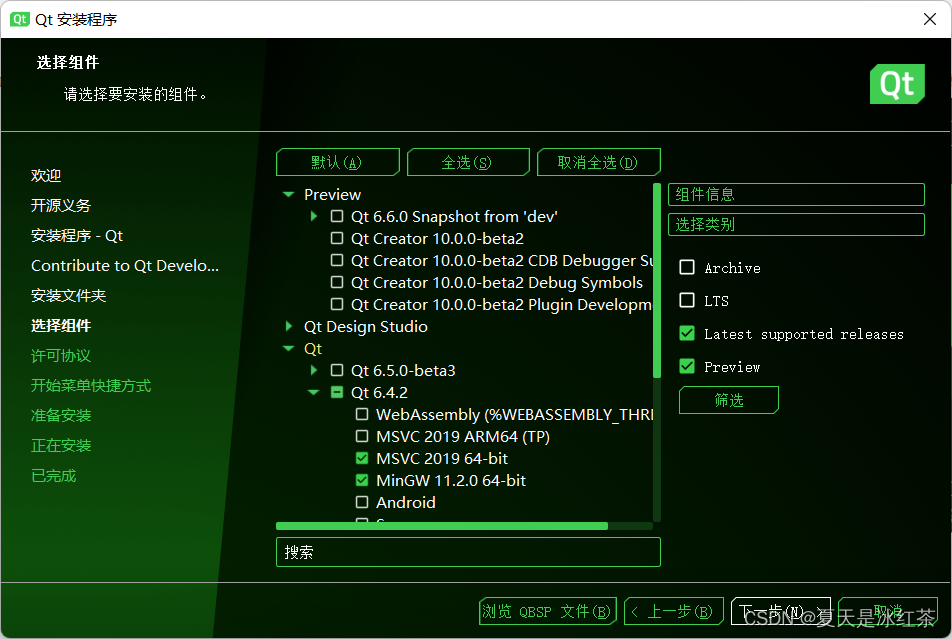Cancel installation with 取消 button

[888, 611]
